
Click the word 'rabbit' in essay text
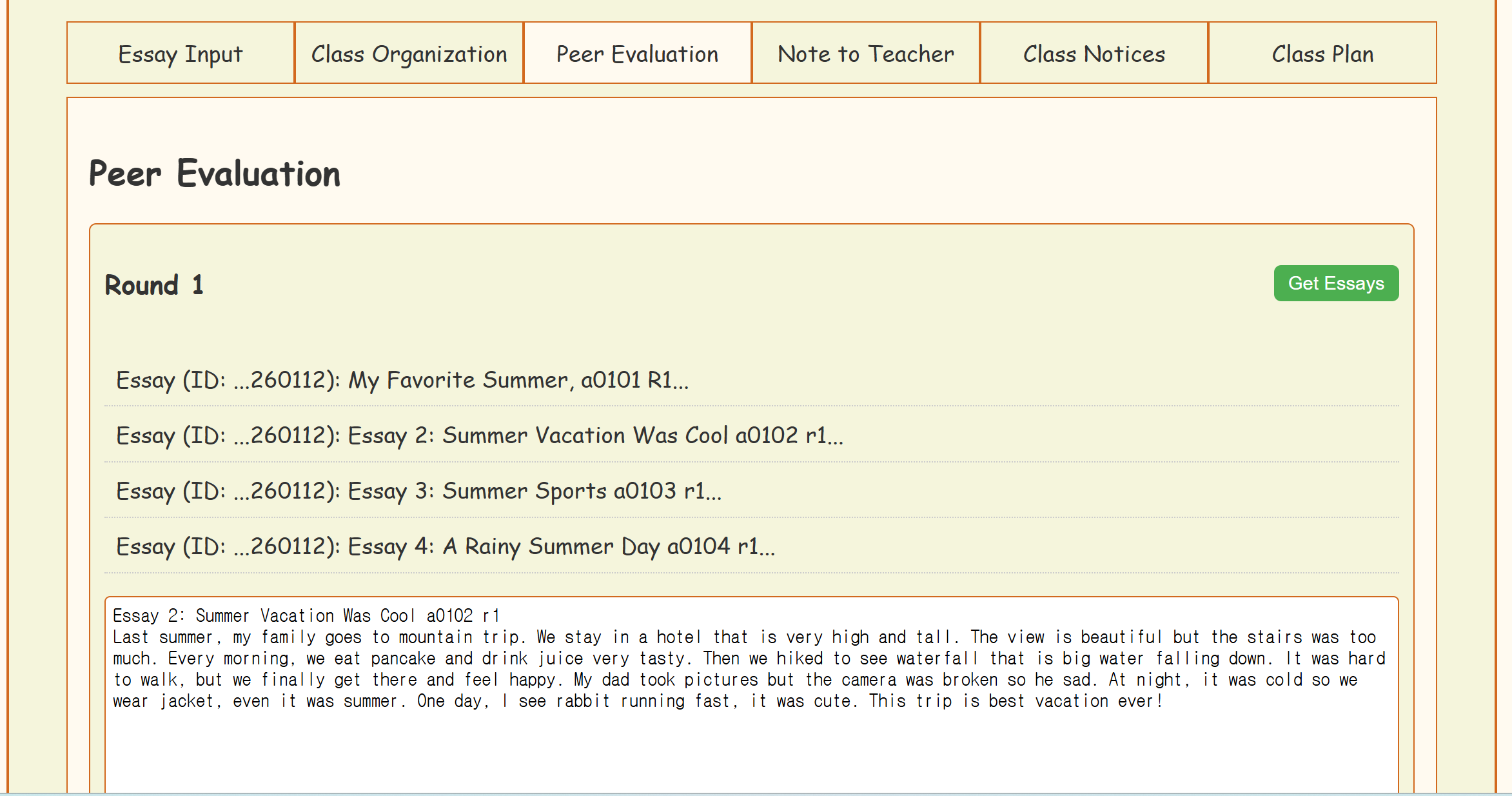click(582, 701)
